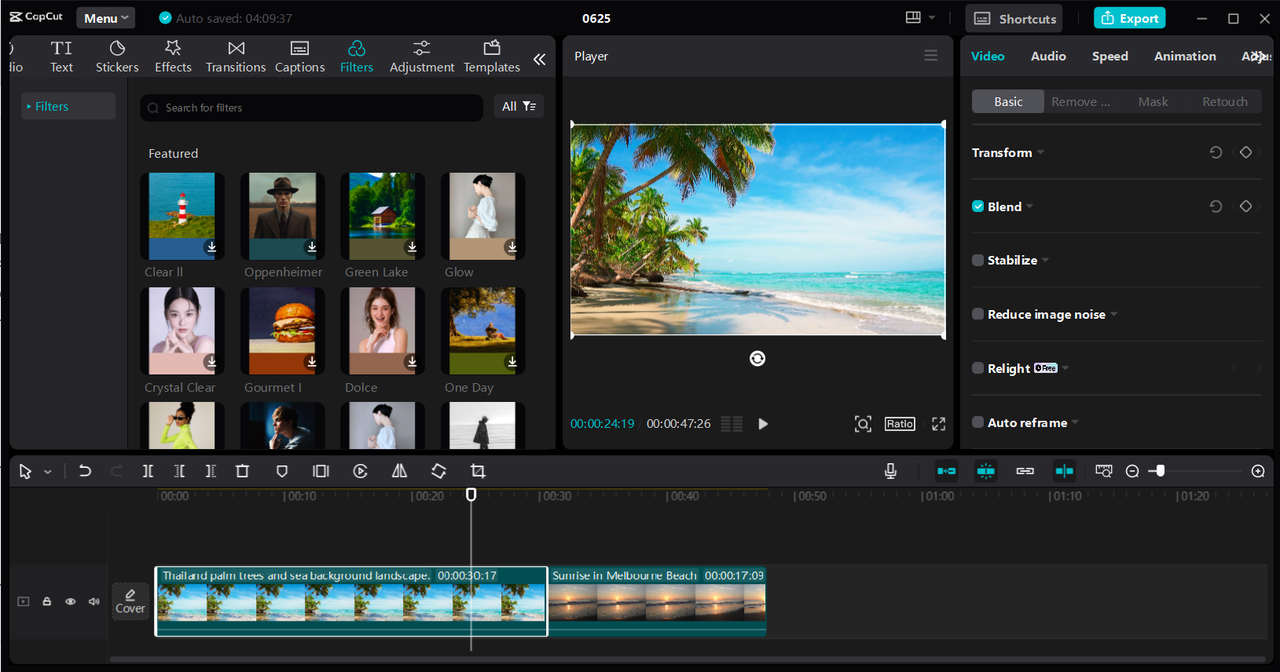Screen dimensions: 1280x672
Task: Play the preview video
Action: pyautogui.click(x=763, y=424)
